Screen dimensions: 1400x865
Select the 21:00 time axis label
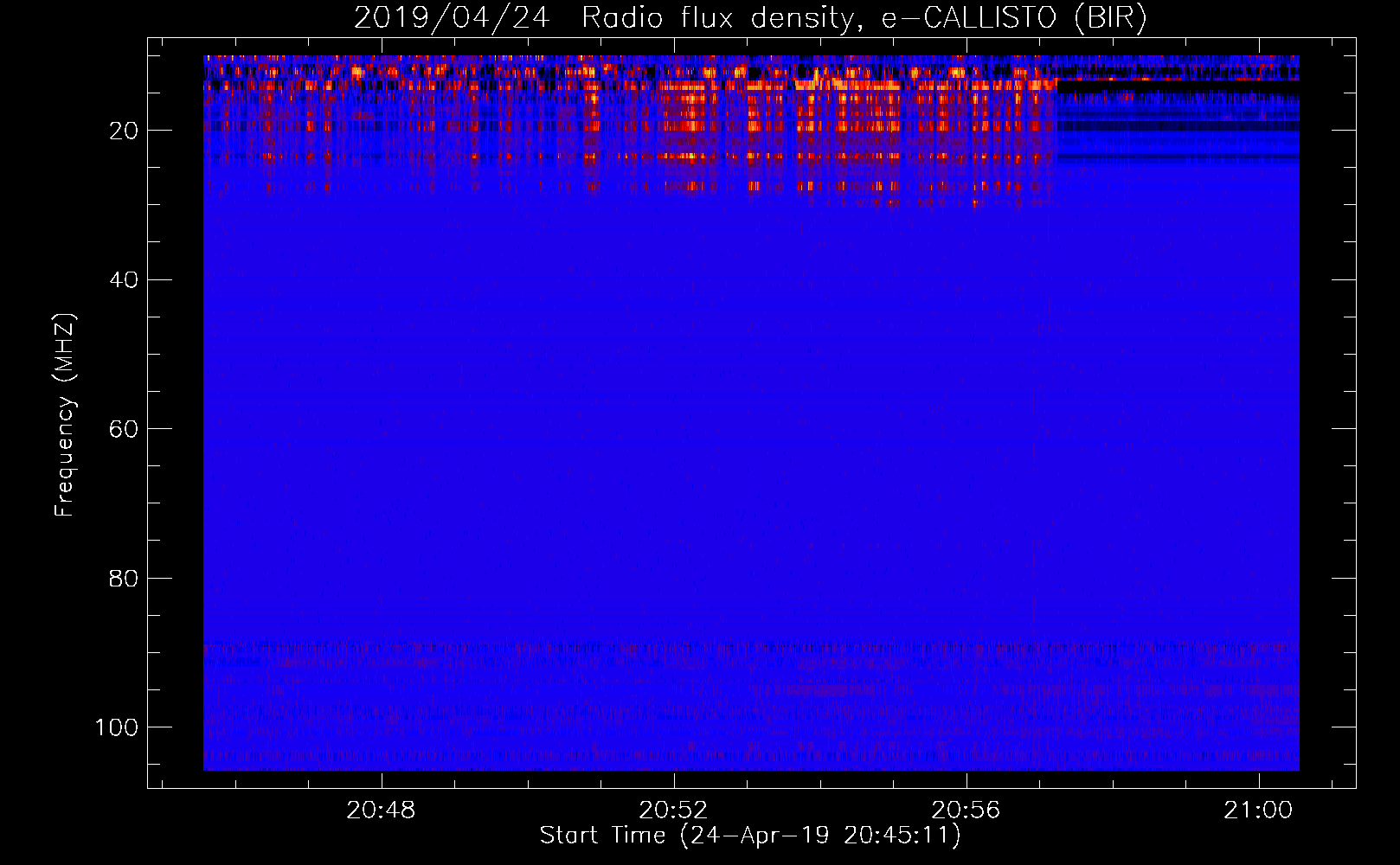click(x=1258, y=810)
